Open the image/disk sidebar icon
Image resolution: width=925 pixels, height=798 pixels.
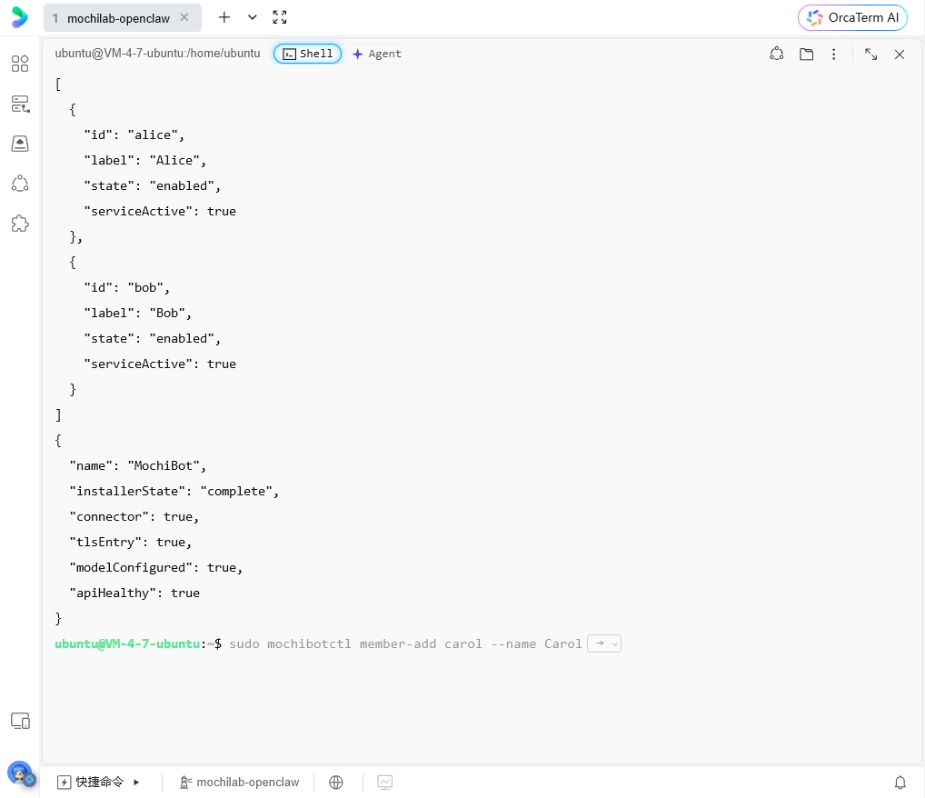20,143
